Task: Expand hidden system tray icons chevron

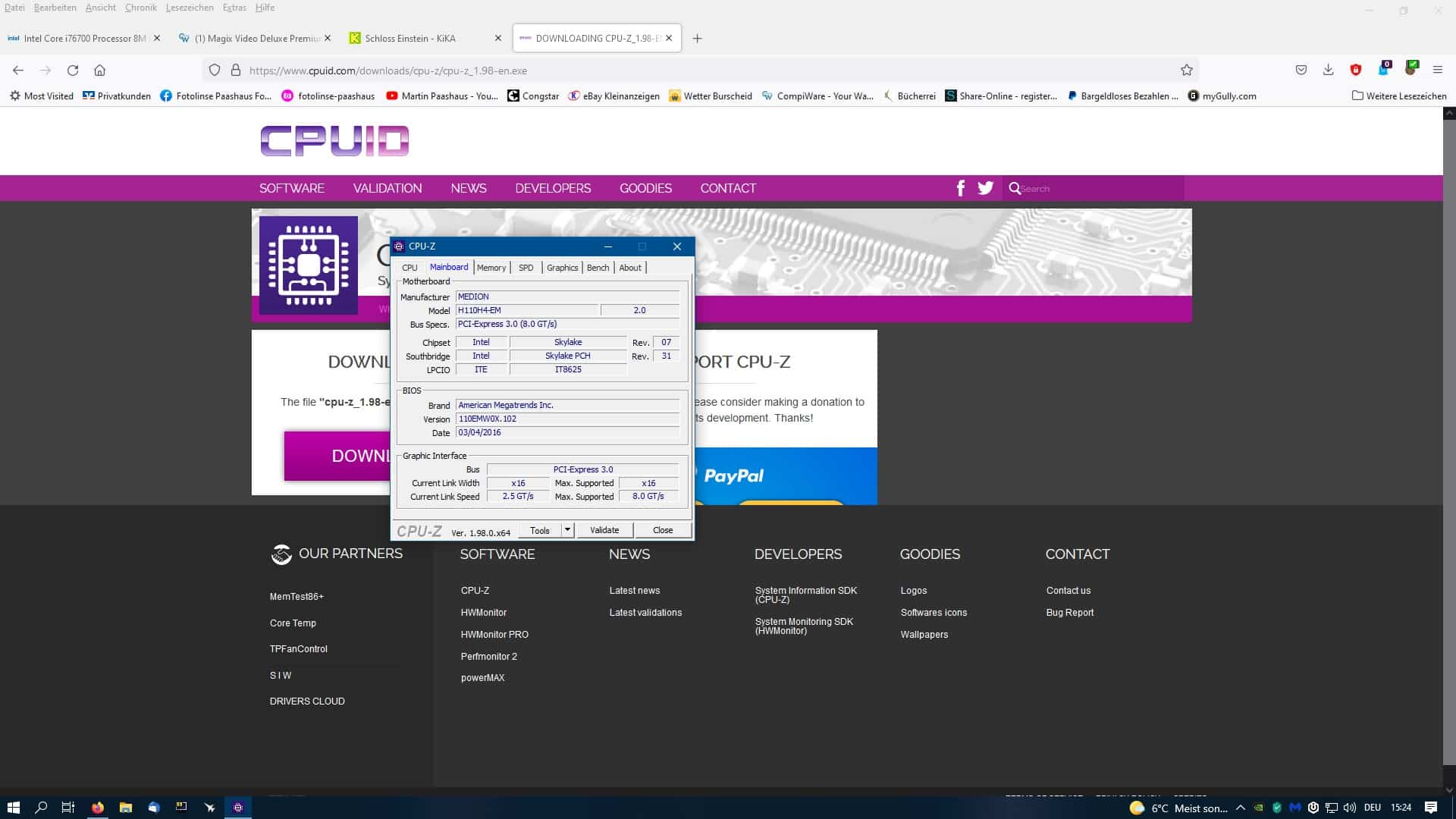Action: (1241, 808)
